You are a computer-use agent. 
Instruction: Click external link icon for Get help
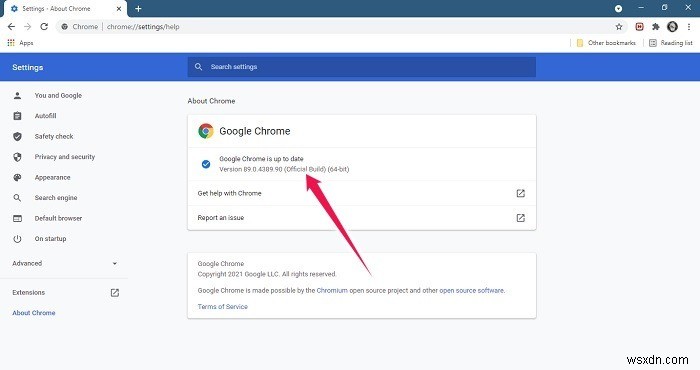(x=521, y=193)
